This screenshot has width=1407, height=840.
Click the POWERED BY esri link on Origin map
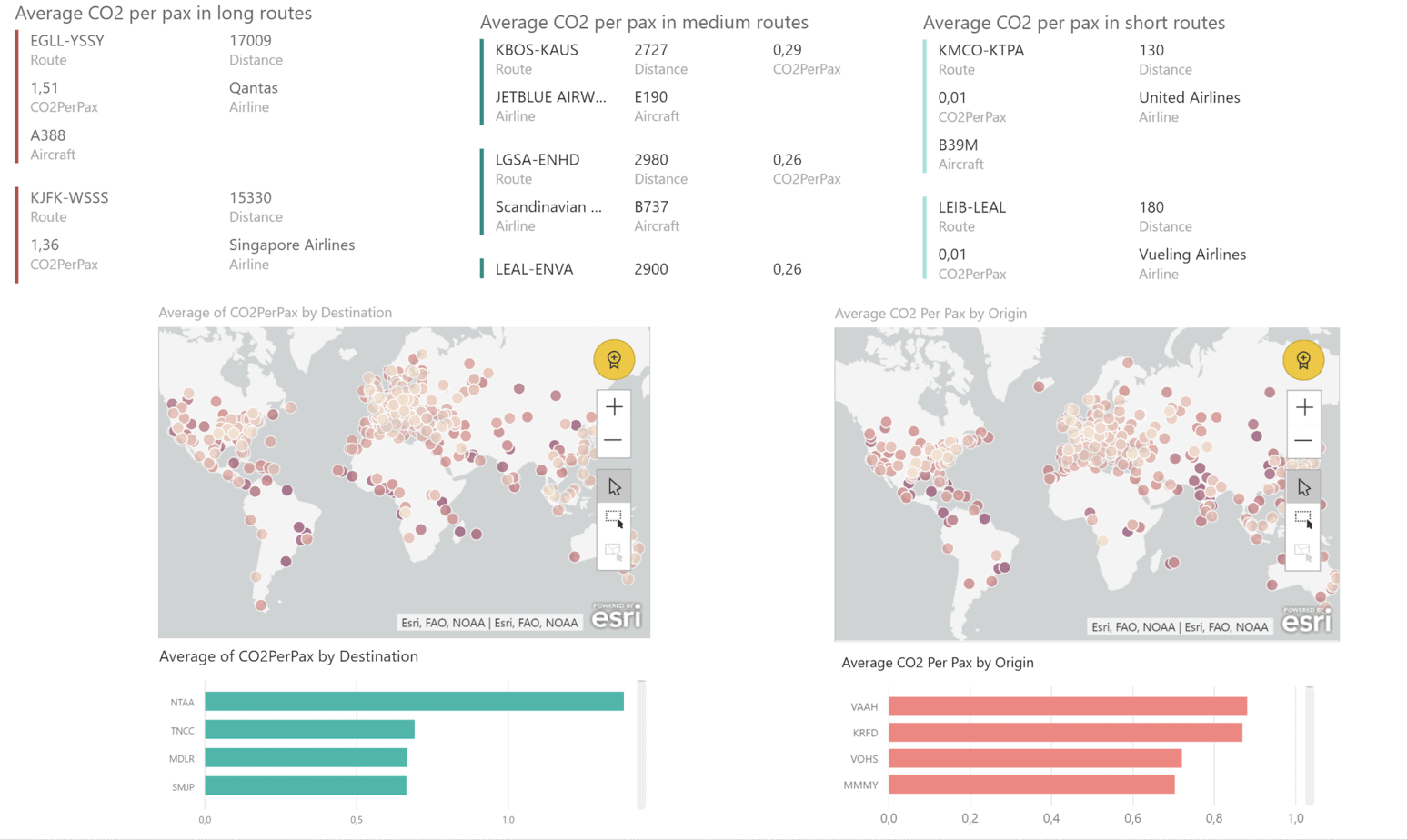pyautogui.click(x=1306, y=623)
